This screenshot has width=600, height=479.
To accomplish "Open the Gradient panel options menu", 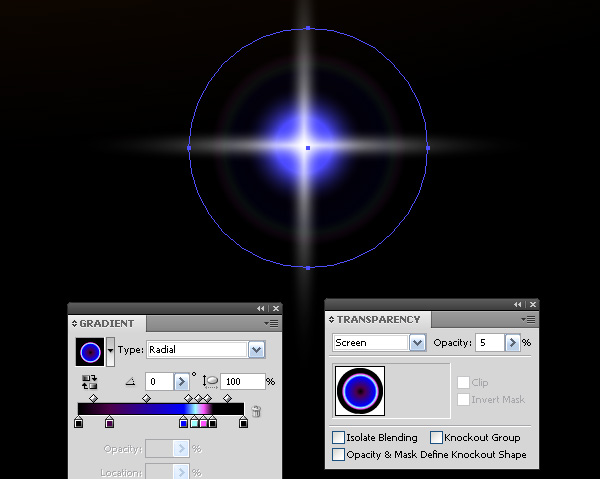I will click(x=271, y=324).
